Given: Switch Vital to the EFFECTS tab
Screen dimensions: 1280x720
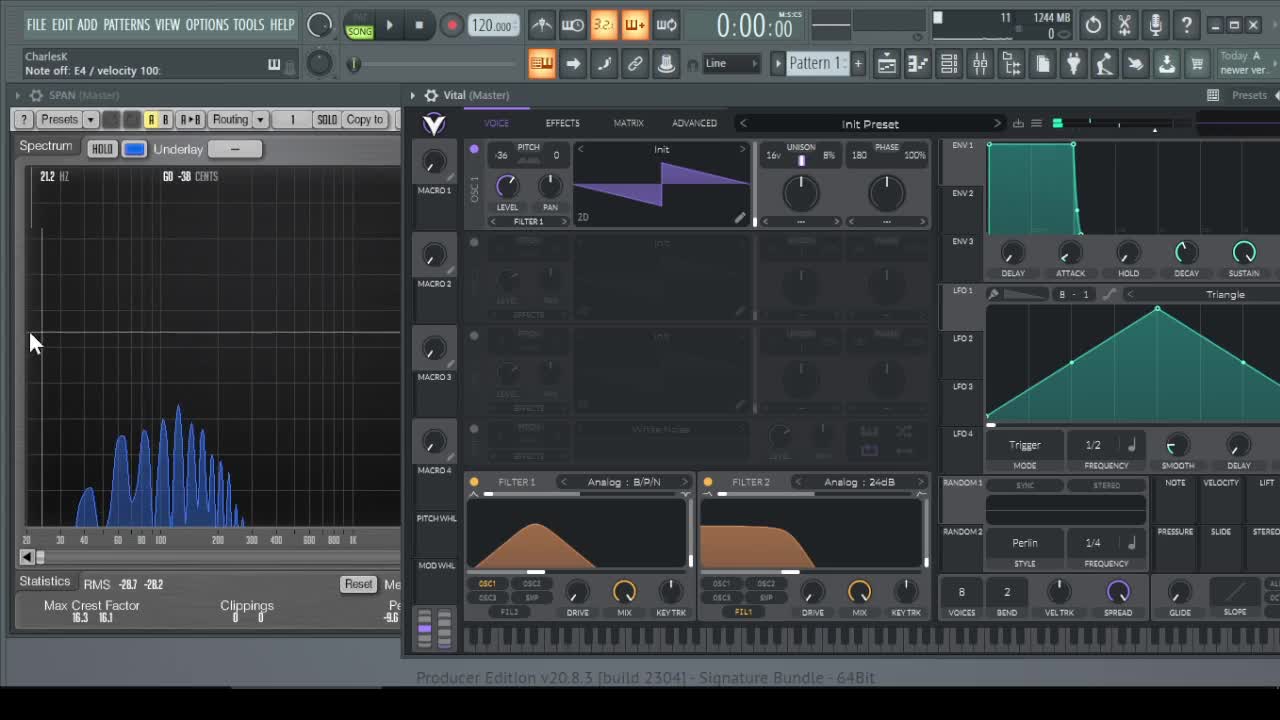Looking at the screenshot, I should point(562,123).
